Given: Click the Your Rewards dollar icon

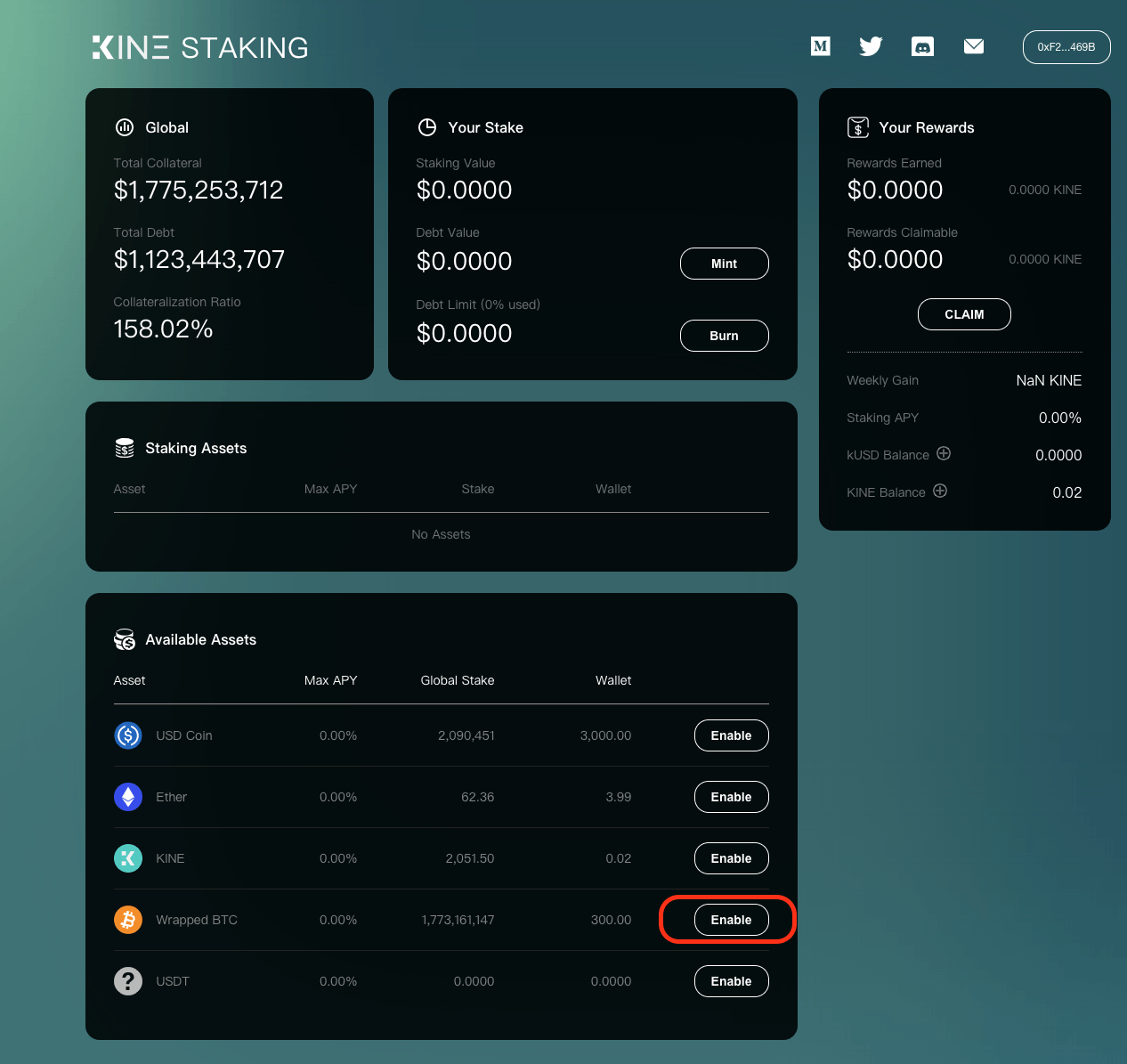Looking at the screenshot, I should (x=858, y=127).
